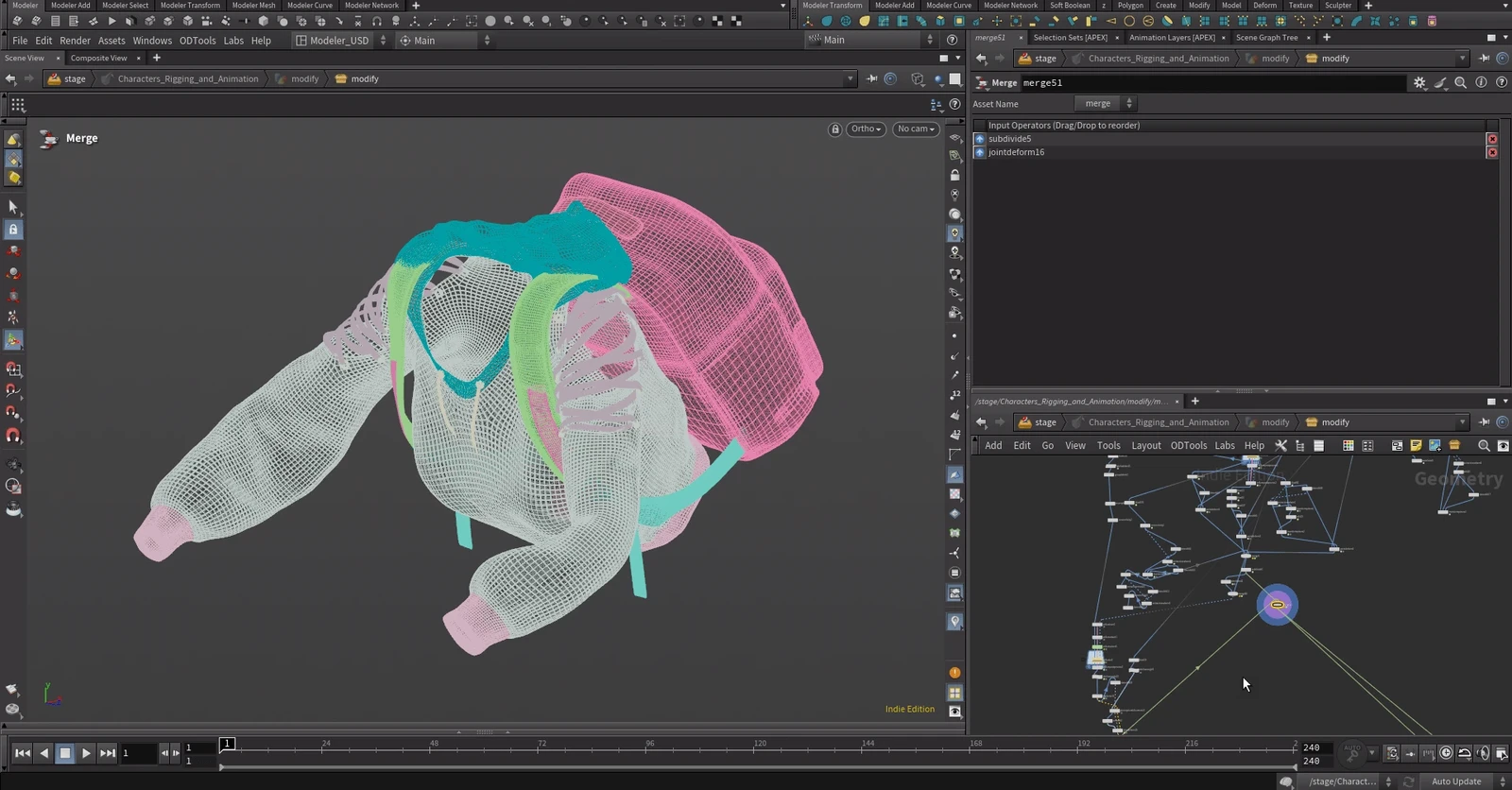
Task: Open the Main radial menu dropdown
Action: tap(444, 41)
